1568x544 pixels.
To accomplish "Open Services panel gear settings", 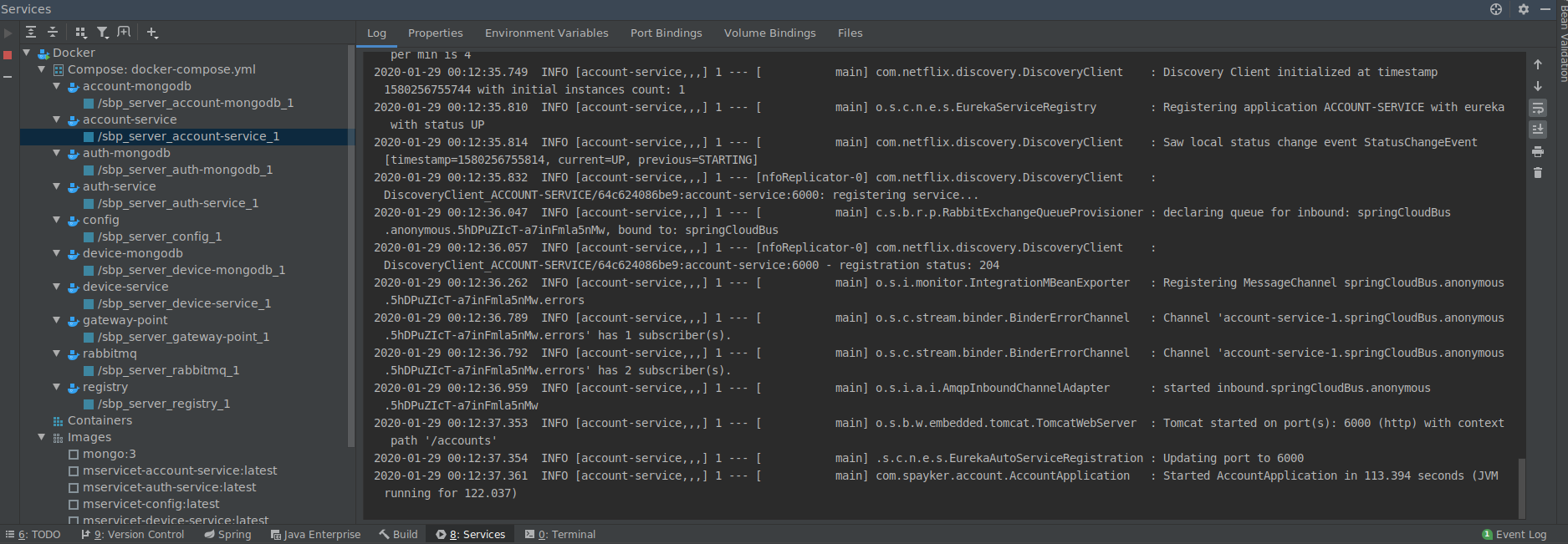I will pos(1524,9).
